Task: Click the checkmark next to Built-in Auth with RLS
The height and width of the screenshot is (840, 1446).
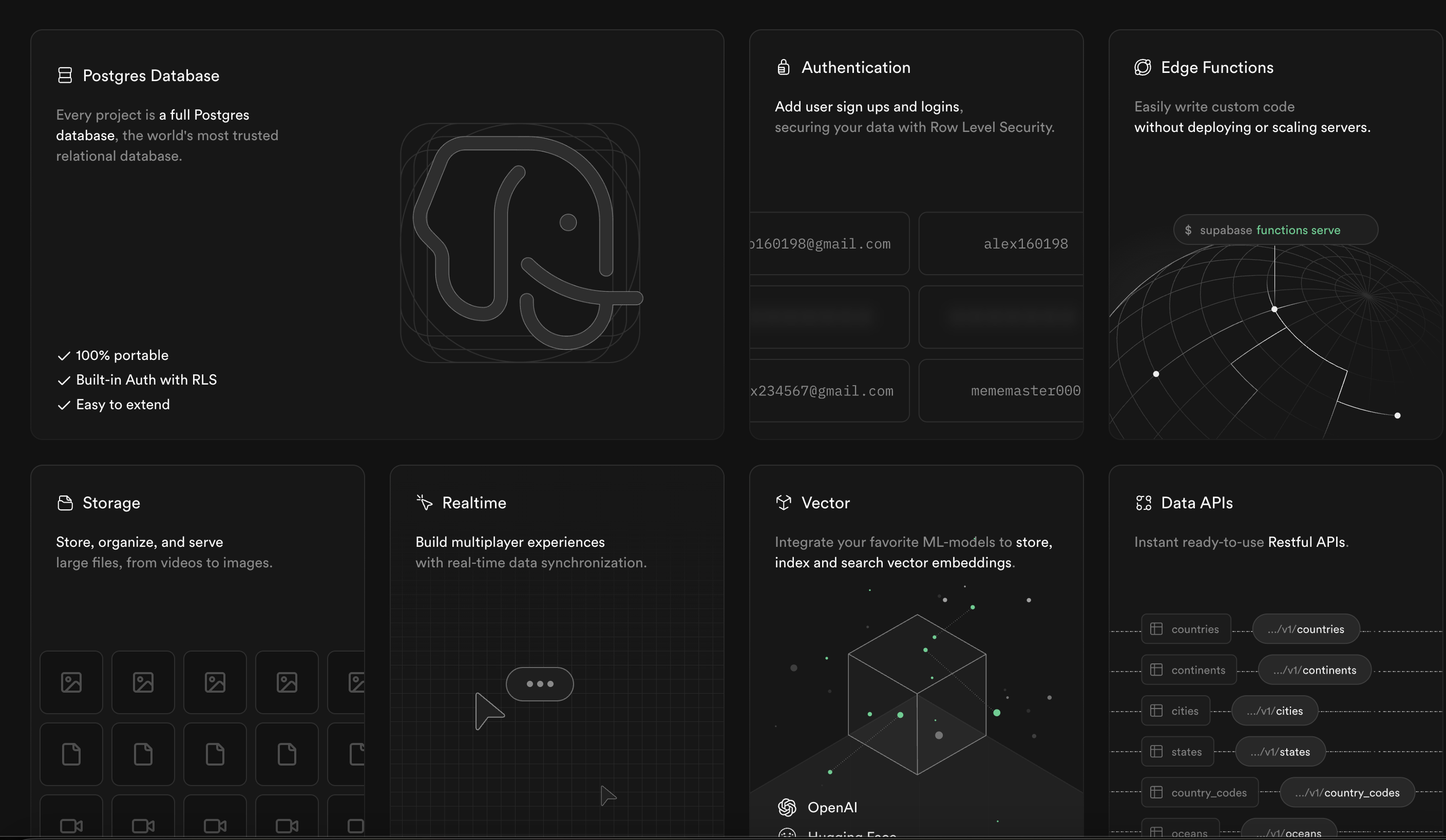Action: (x=64, y=380)
